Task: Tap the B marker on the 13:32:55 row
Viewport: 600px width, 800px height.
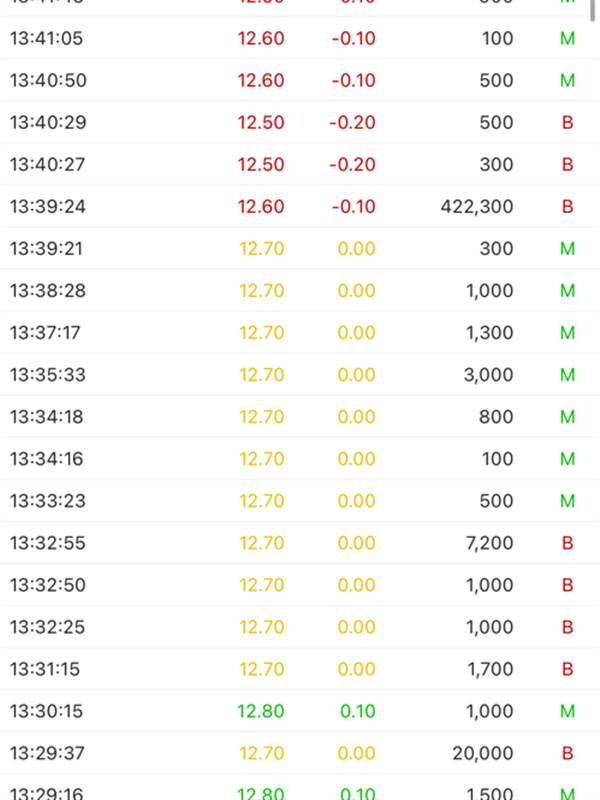Action: 567,543
